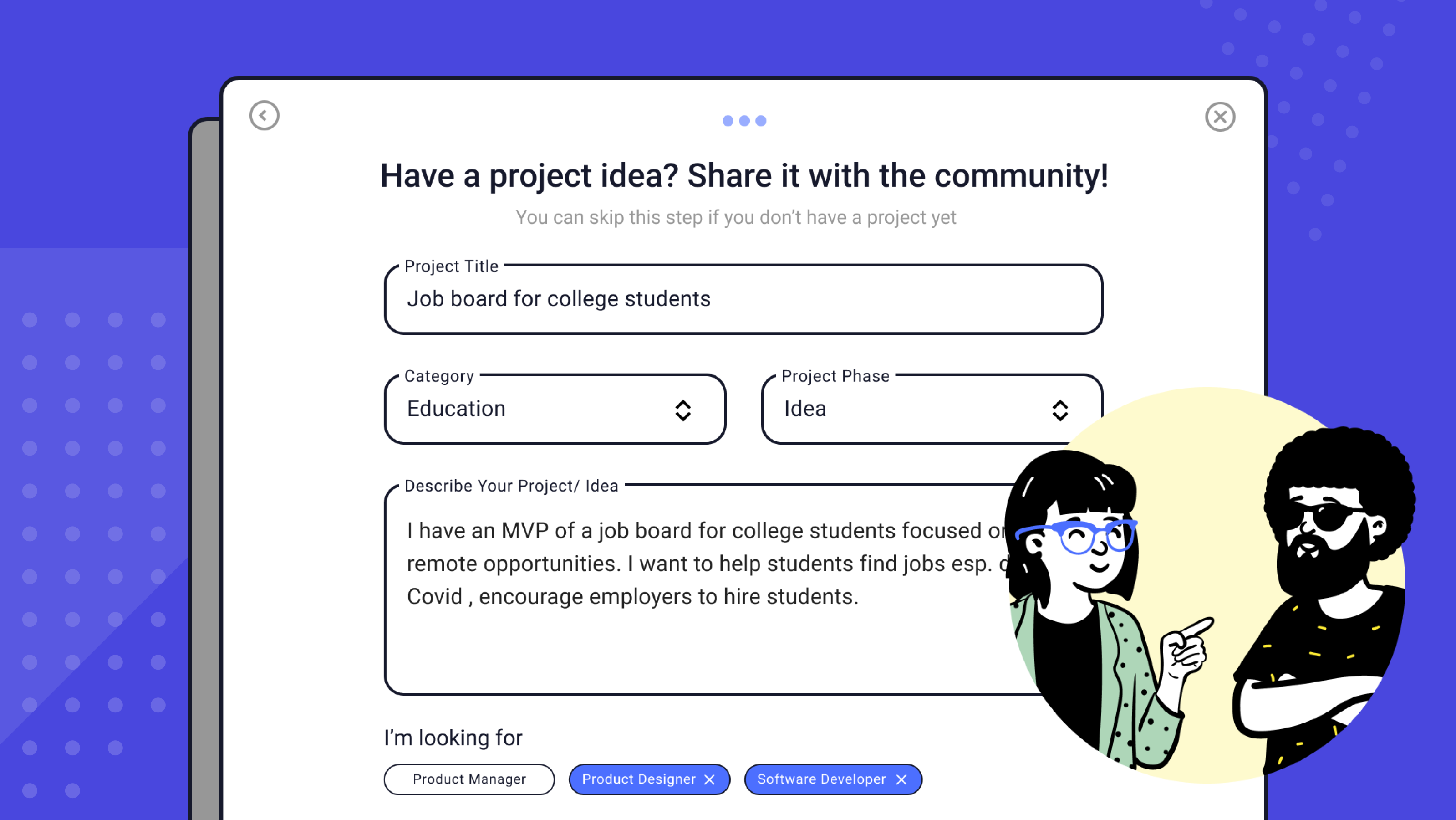
Task: Open the Project Phase dropdown showing Idea
Action: [904, 410]
